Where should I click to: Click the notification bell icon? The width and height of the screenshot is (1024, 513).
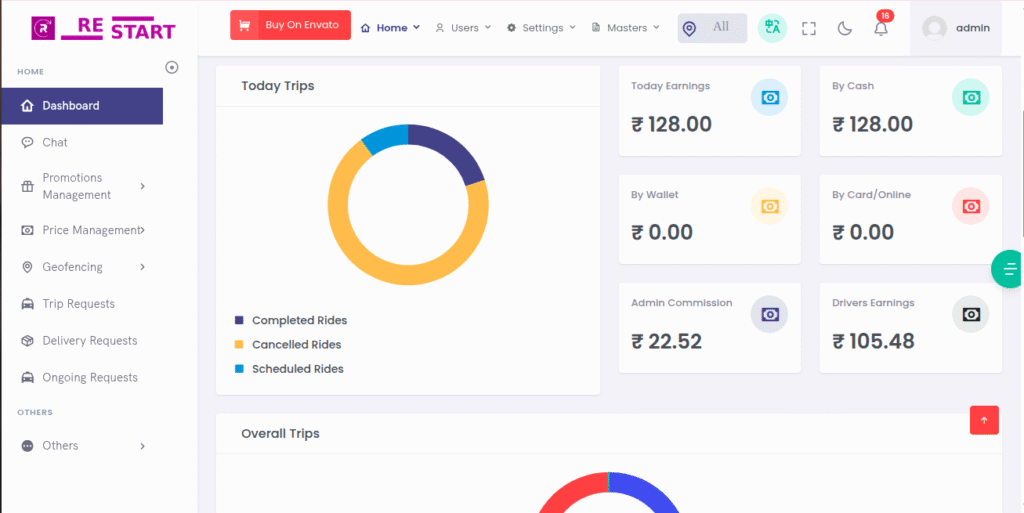(880, 28)
